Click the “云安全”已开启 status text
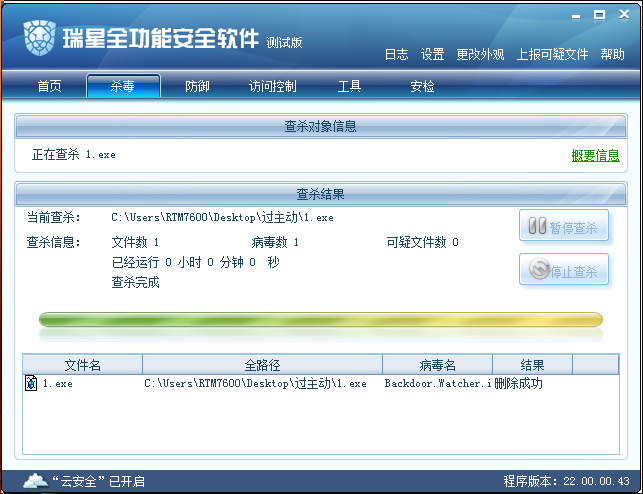The width and height of the screenshot is (643, 494). [x=98, y=481]
